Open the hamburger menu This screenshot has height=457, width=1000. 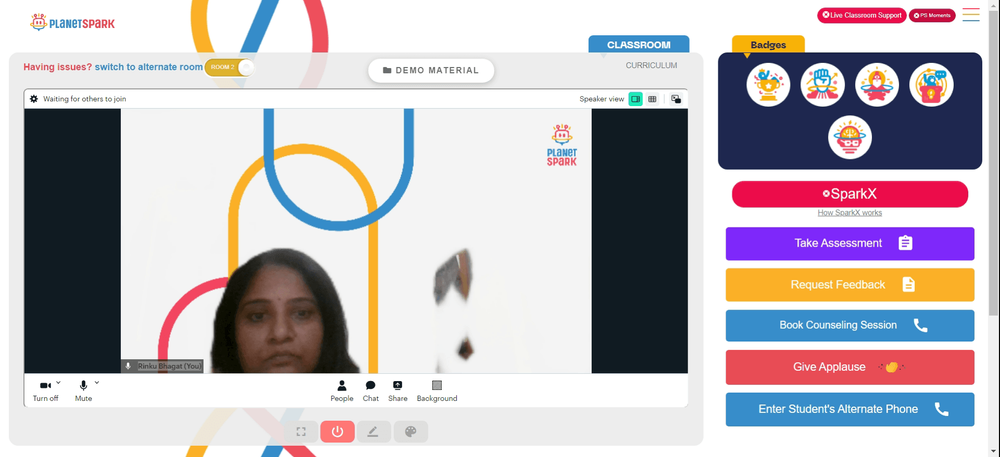[971, 15]
